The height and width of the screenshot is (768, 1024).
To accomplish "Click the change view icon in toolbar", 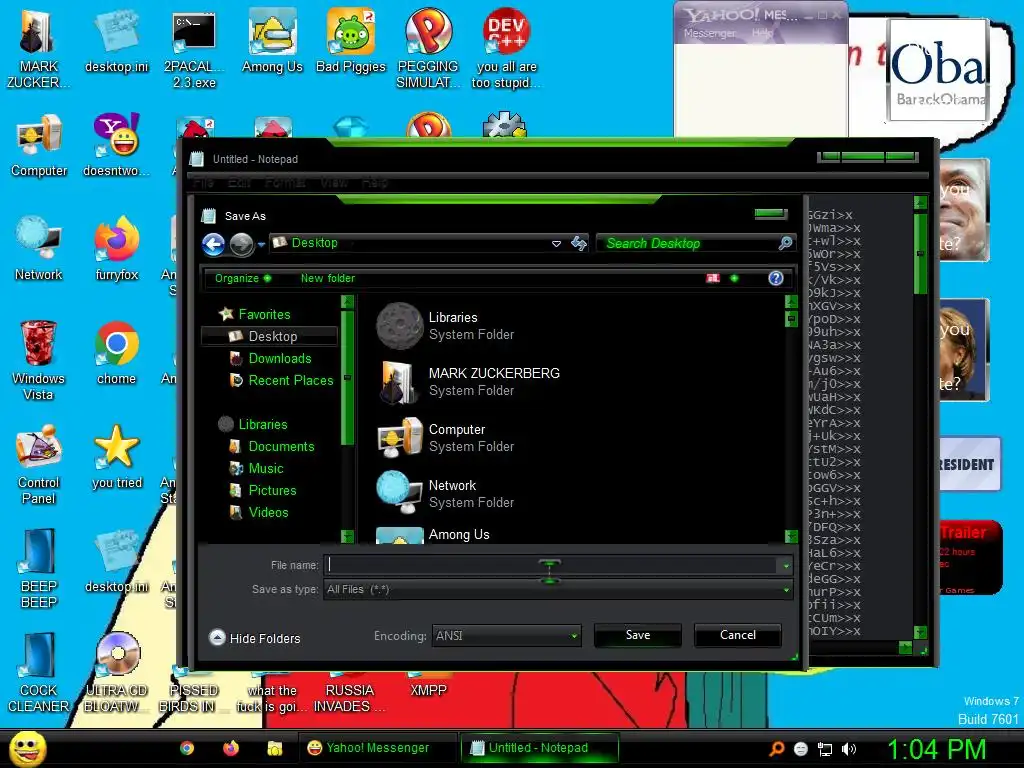I will click(713, 278).
